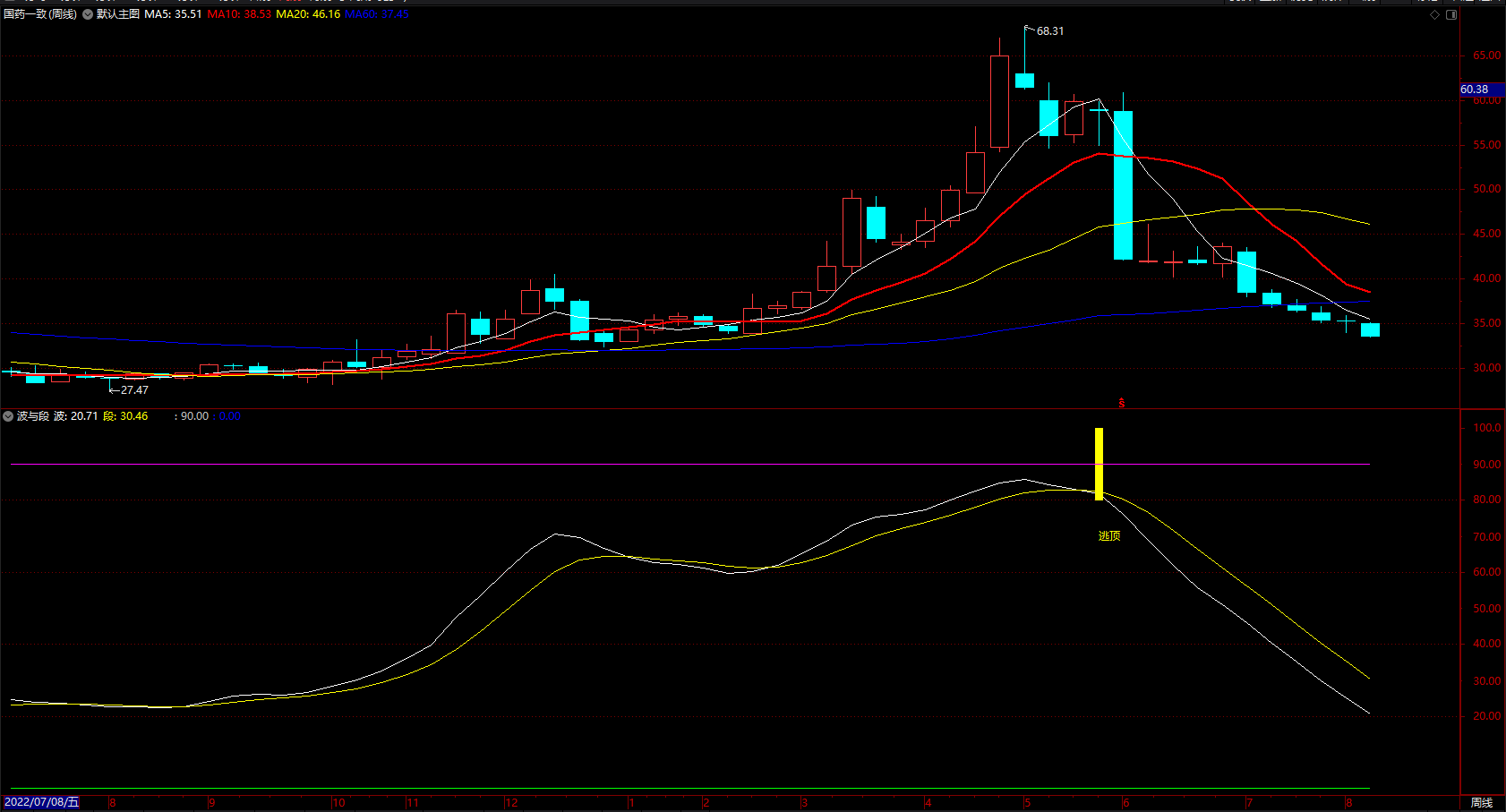Click the MA5: 35.51 readout
The width and height of the screenshot is (1506, 812).
click(173, 14)
